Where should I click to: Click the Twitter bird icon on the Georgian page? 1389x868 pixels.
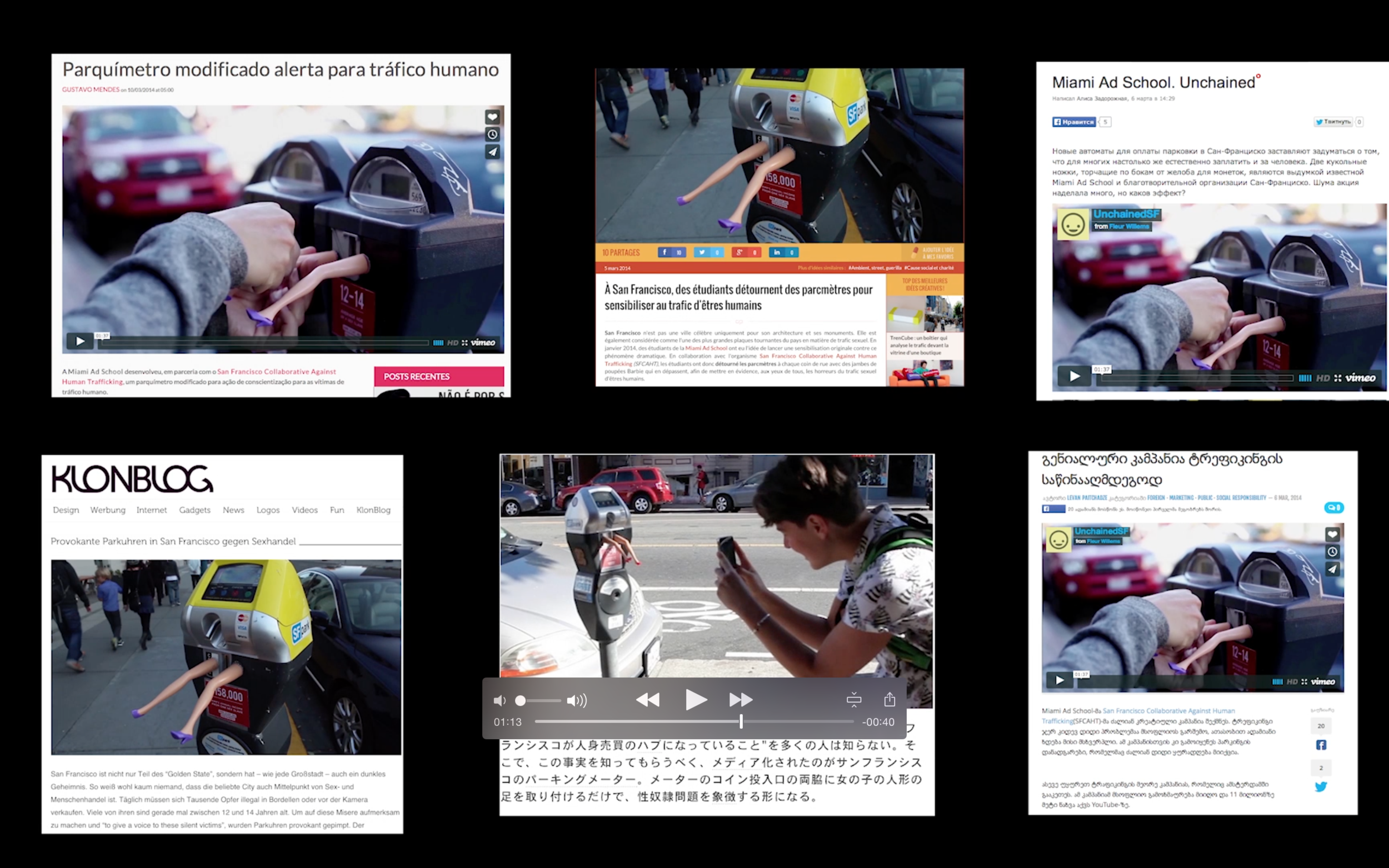pos(1321,786)
